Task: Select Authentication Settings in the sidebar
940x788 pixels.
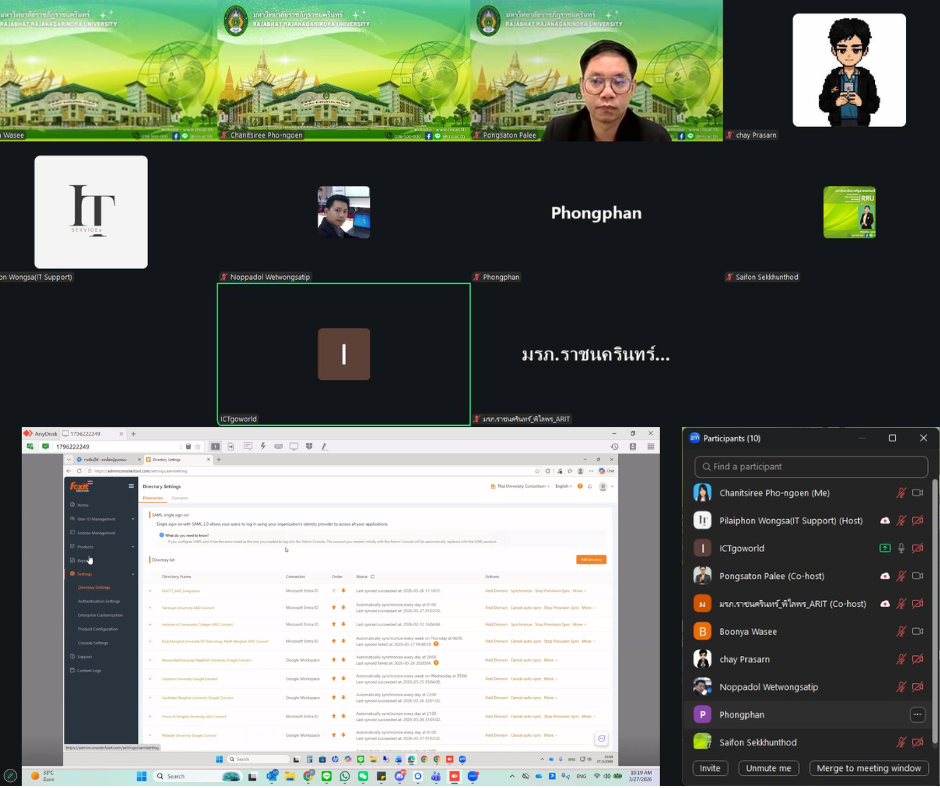Action: point(99,601)
